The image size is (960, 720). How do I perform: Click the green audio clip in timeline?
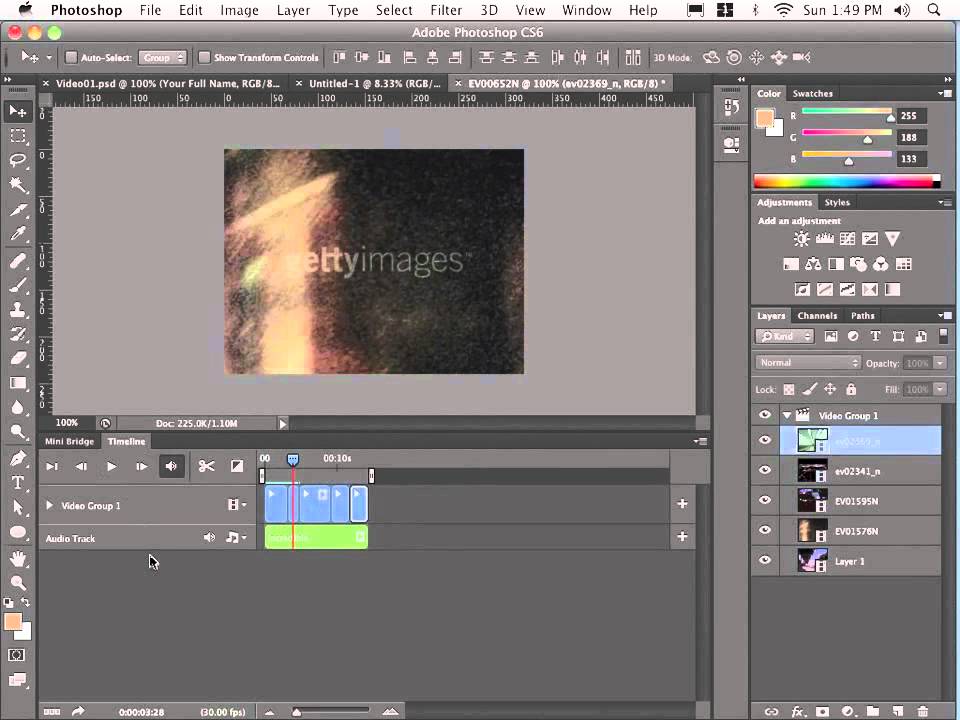click(x=316, y=537)
